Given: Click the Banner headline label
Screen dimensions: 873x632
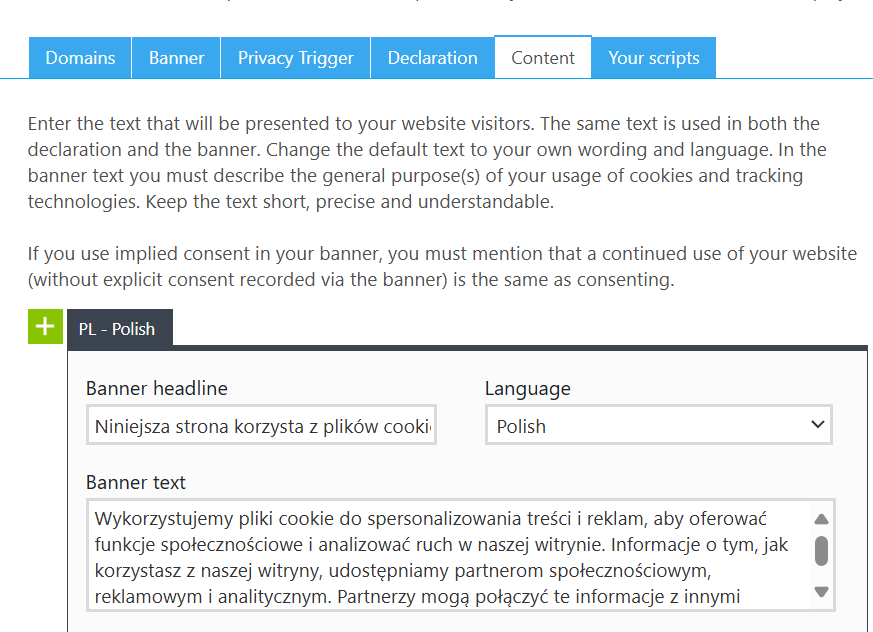Looking at the screenshot, I should pyautogui.click(x=157, y=388).
